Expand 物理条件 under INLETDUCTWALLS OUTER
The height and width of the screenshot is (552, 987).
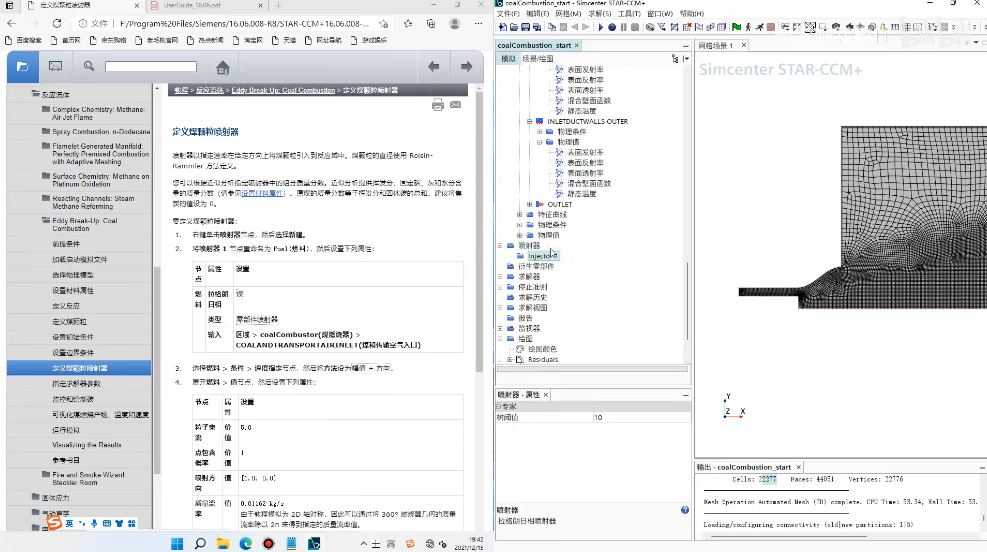pyautogui.click(x=539, y=132)
